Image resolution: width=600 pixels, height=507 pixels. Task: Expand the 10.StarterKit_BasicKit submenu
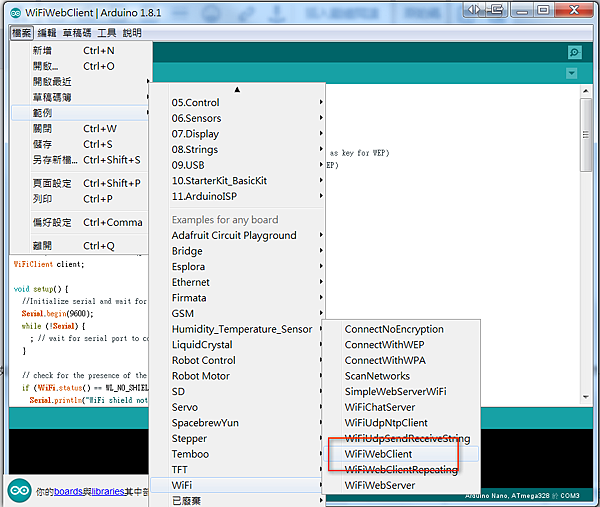click(x=237, y=181)
